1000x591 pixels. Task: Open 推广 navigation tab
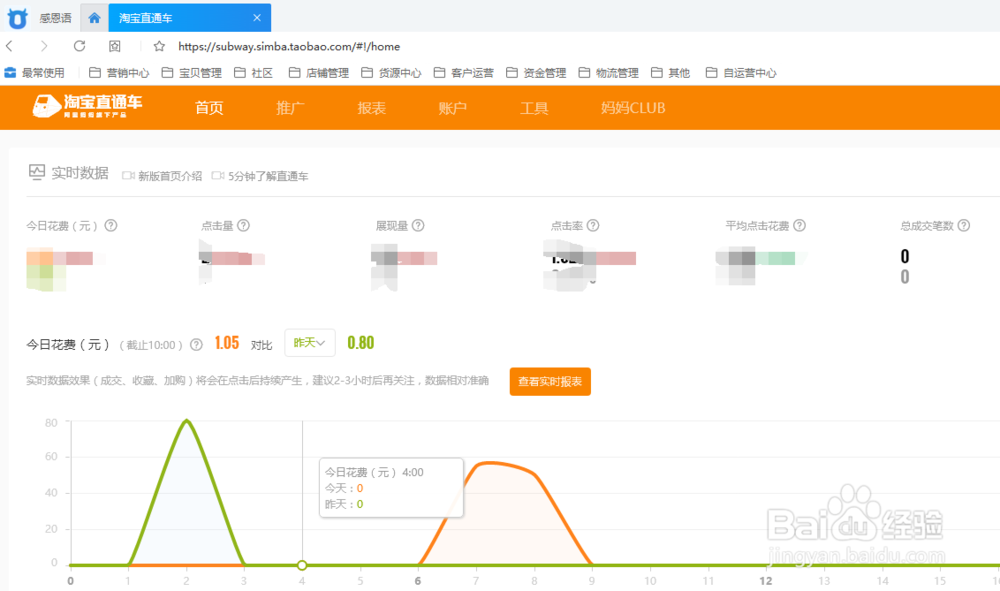pyautogui.click(x=290, y=108)
